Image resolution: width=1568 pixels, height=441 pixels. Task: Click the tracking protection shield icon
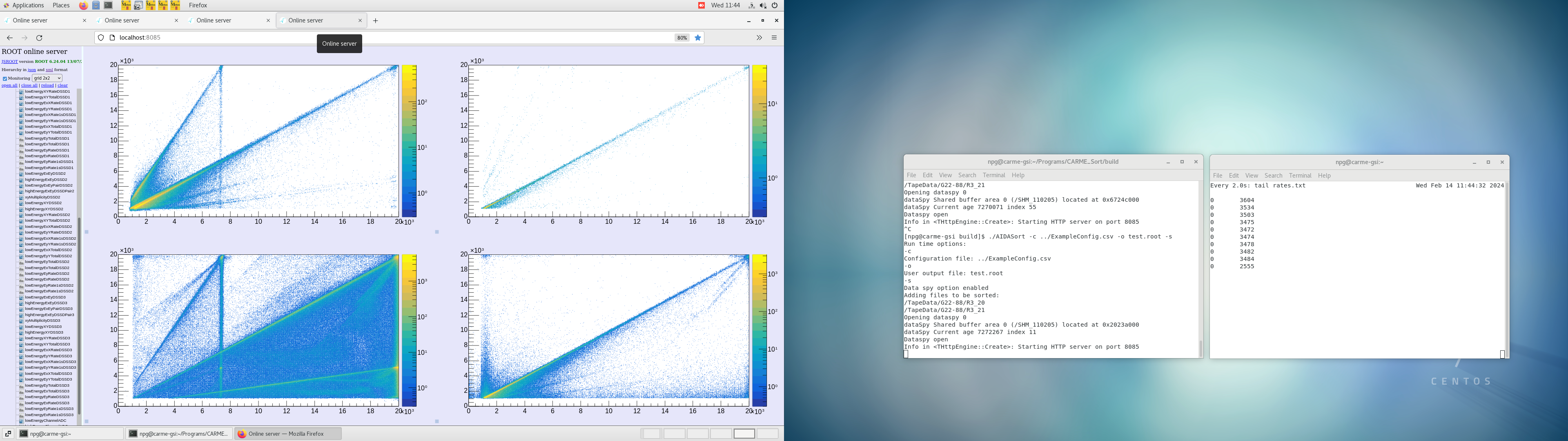point(101,38)
